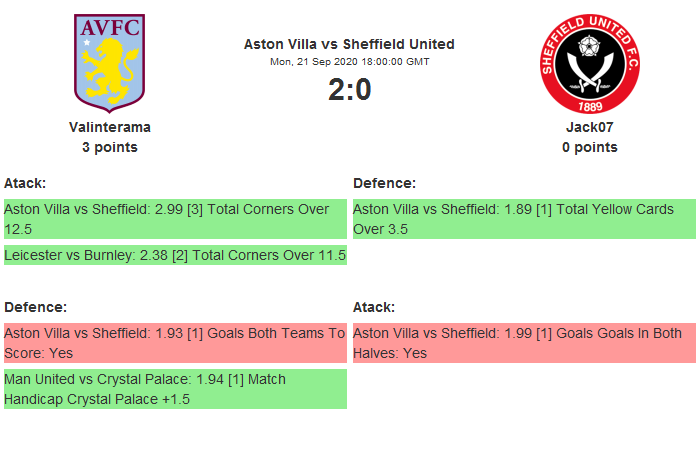
Task: Click the Aston Villa vs Sheffield United title
Action: coord(349,44)
